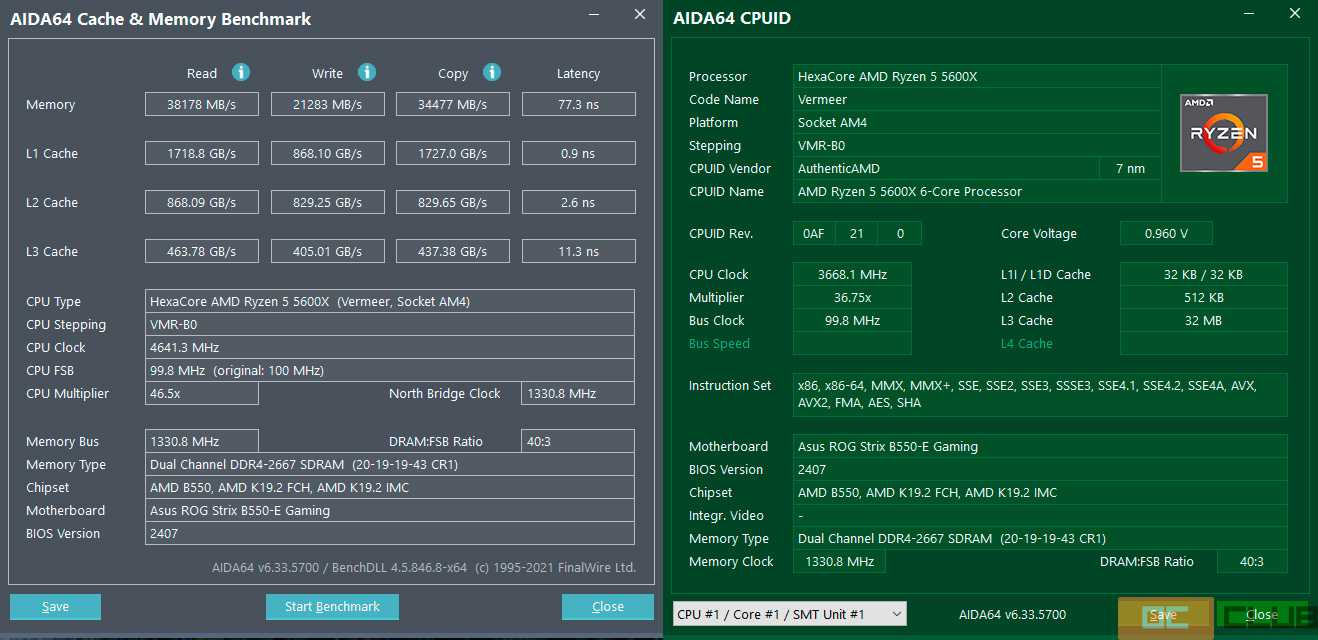Close the CPUID window with the X

tap(1297, 14)
